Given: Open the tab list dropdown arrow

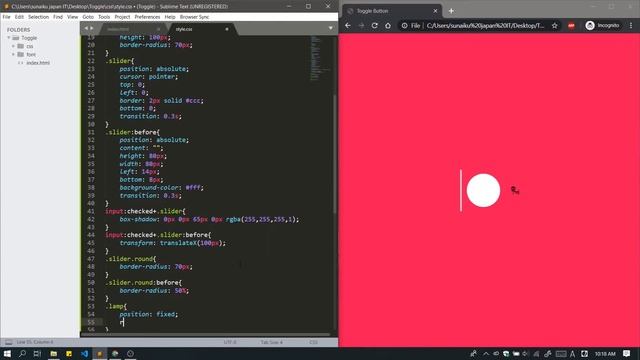Looking at the screenshot, I should pyautogui.click(x=331, y=28).
